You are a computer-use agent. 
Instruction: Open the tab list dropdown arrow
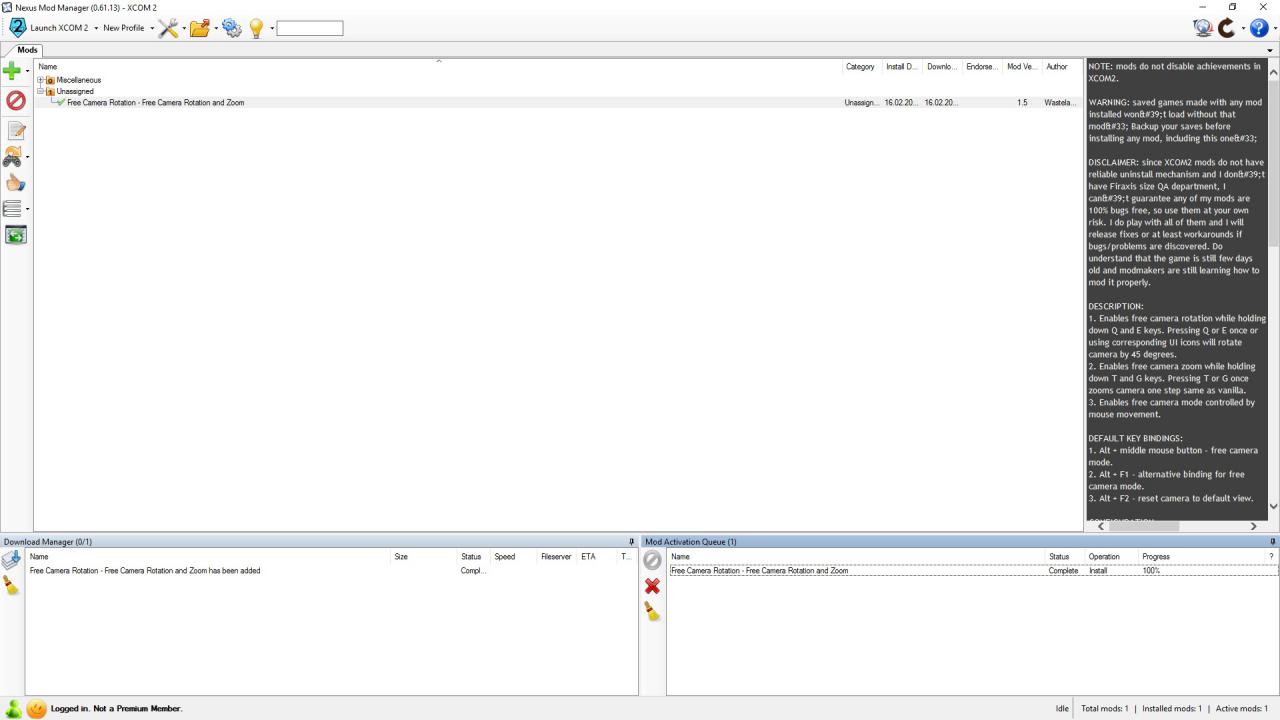coord(1271,50)
